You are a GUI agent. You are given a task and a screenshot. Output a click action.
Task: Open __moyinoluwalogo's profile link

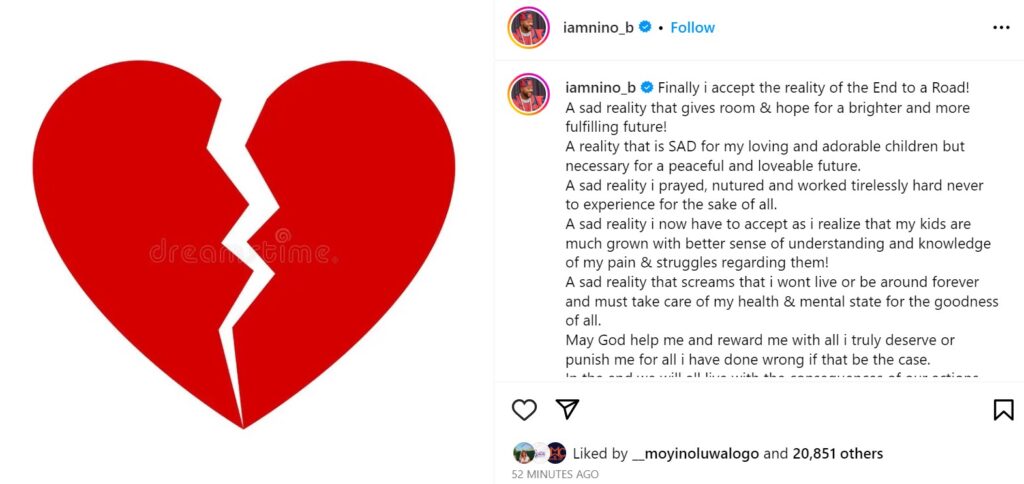coord(695,453)
